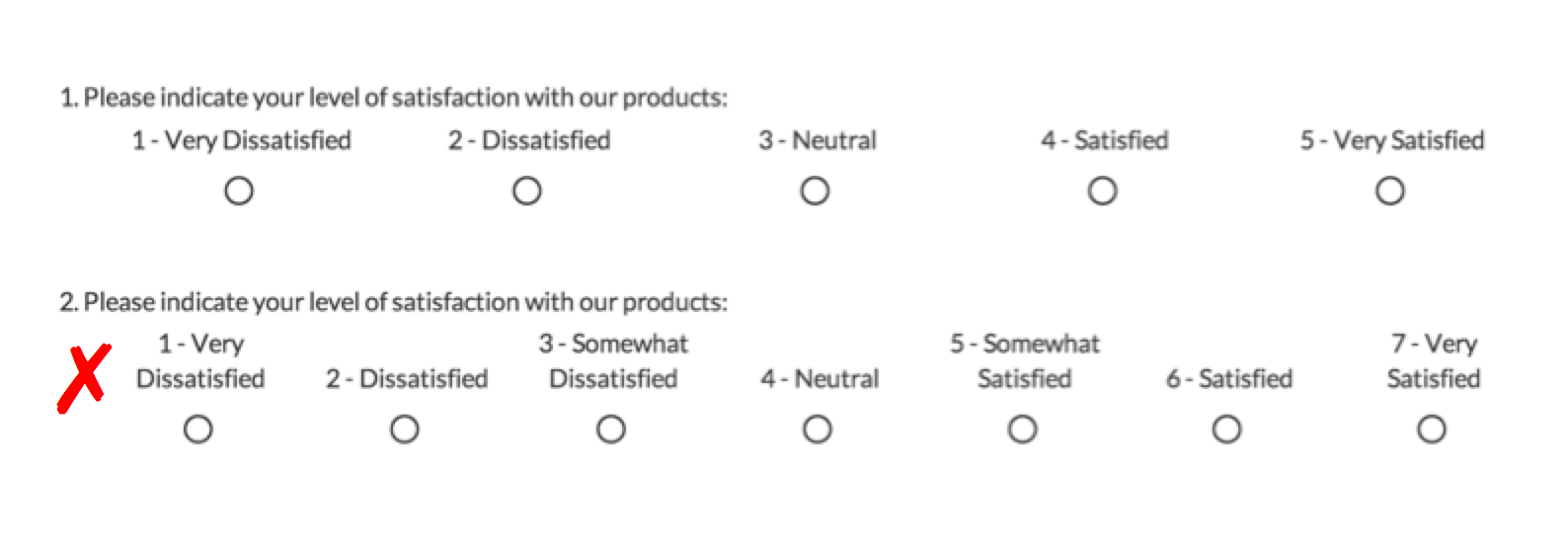Choose Neutral radio in question 1
The image size is (1568, 547).
pos(815,191)
